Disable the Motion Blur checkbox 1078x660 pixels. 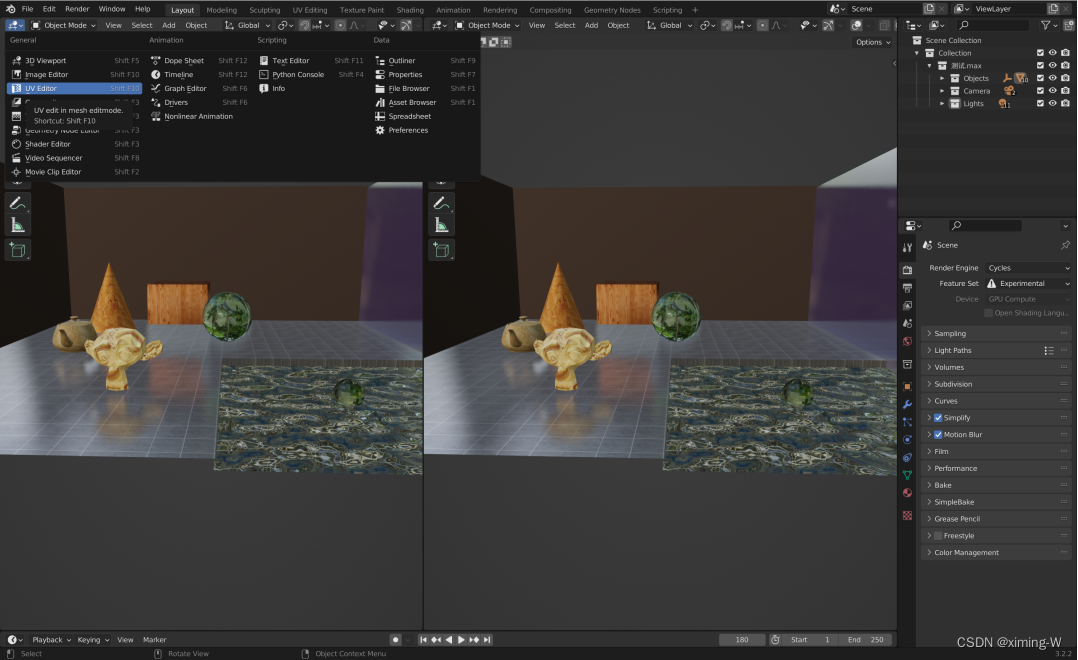pyautogui.click(x=938, y=434)
